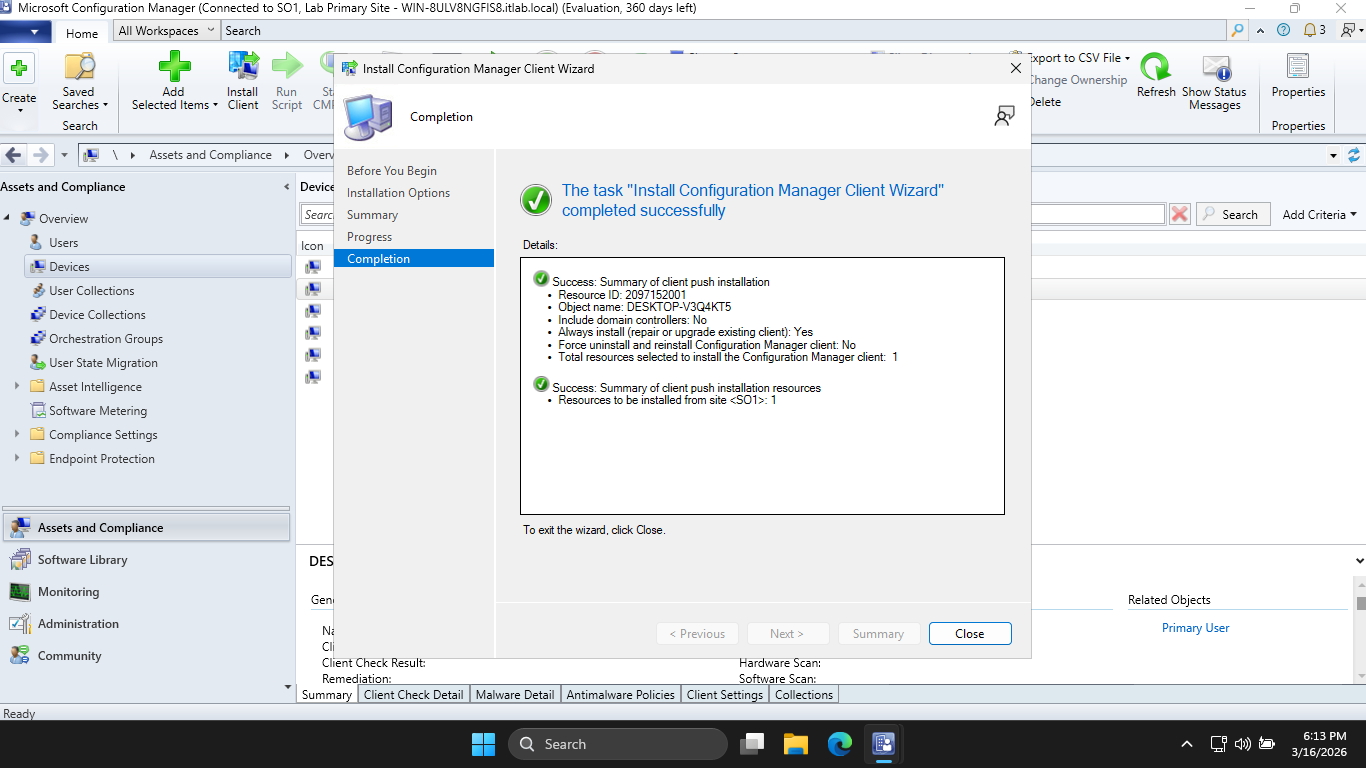Select Device Collections in tree

click(97, 315)
